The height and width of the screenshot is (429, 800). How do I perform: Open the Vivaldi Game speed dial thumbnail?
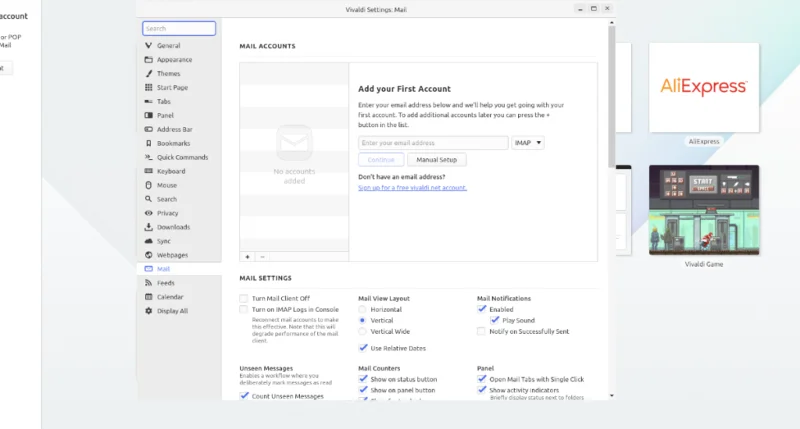pos(704,210)
